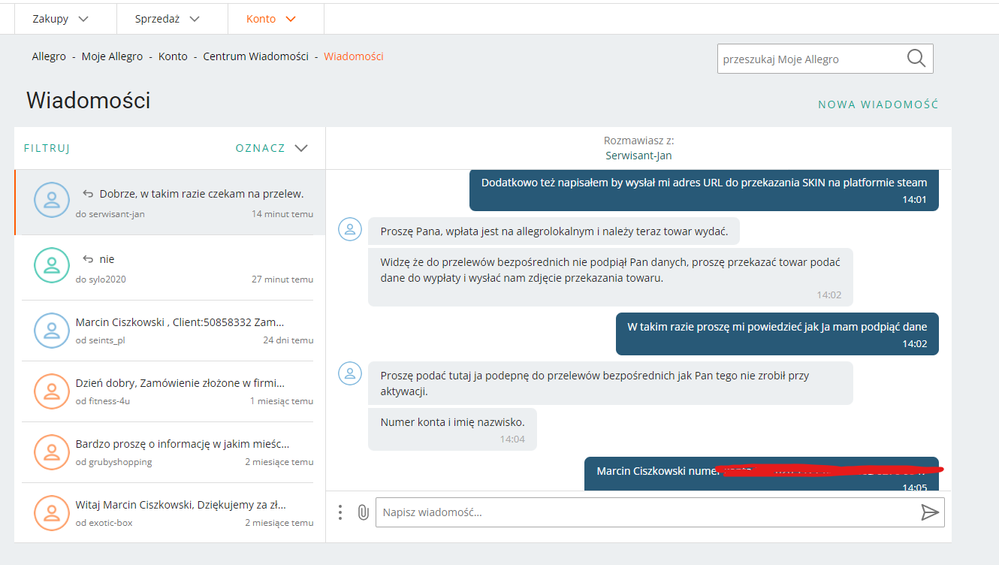This screenshot has height=565, width=999.
Task: Open the 'nie' conversation with sylo2020
Action: 170,268
